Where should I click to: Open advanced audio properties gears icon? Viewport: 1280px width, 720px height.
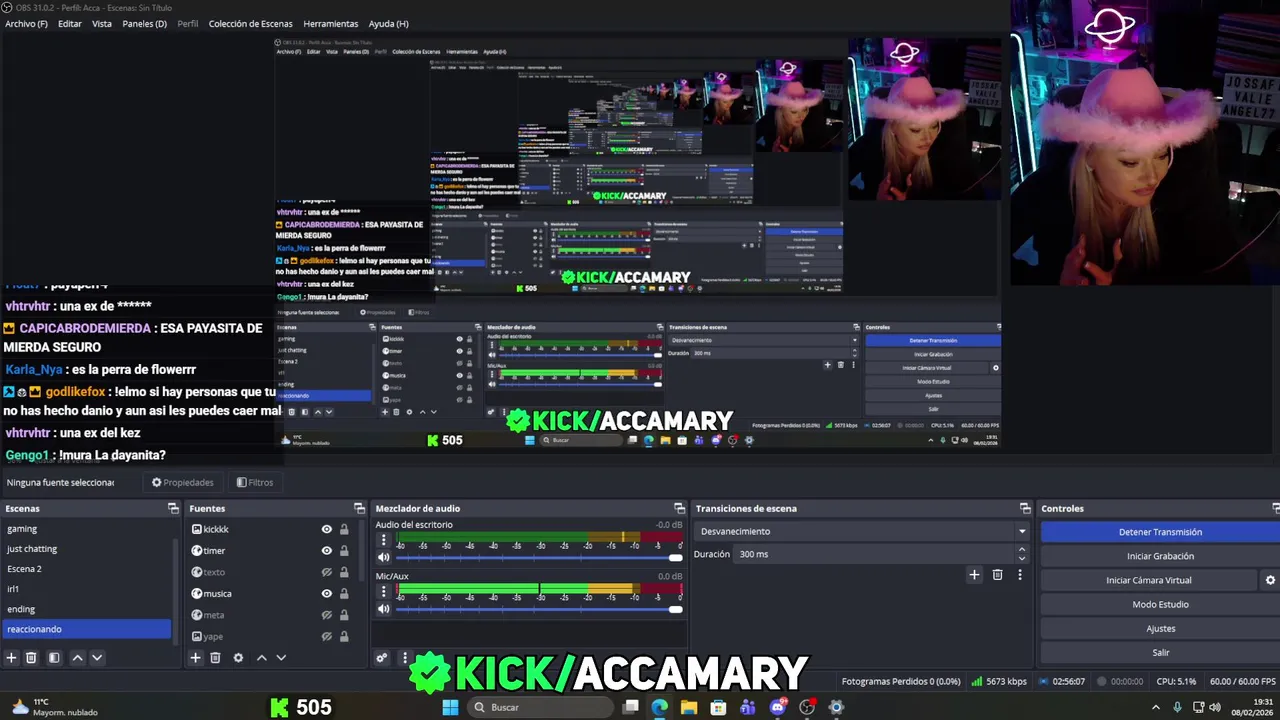tap(381, 657)
